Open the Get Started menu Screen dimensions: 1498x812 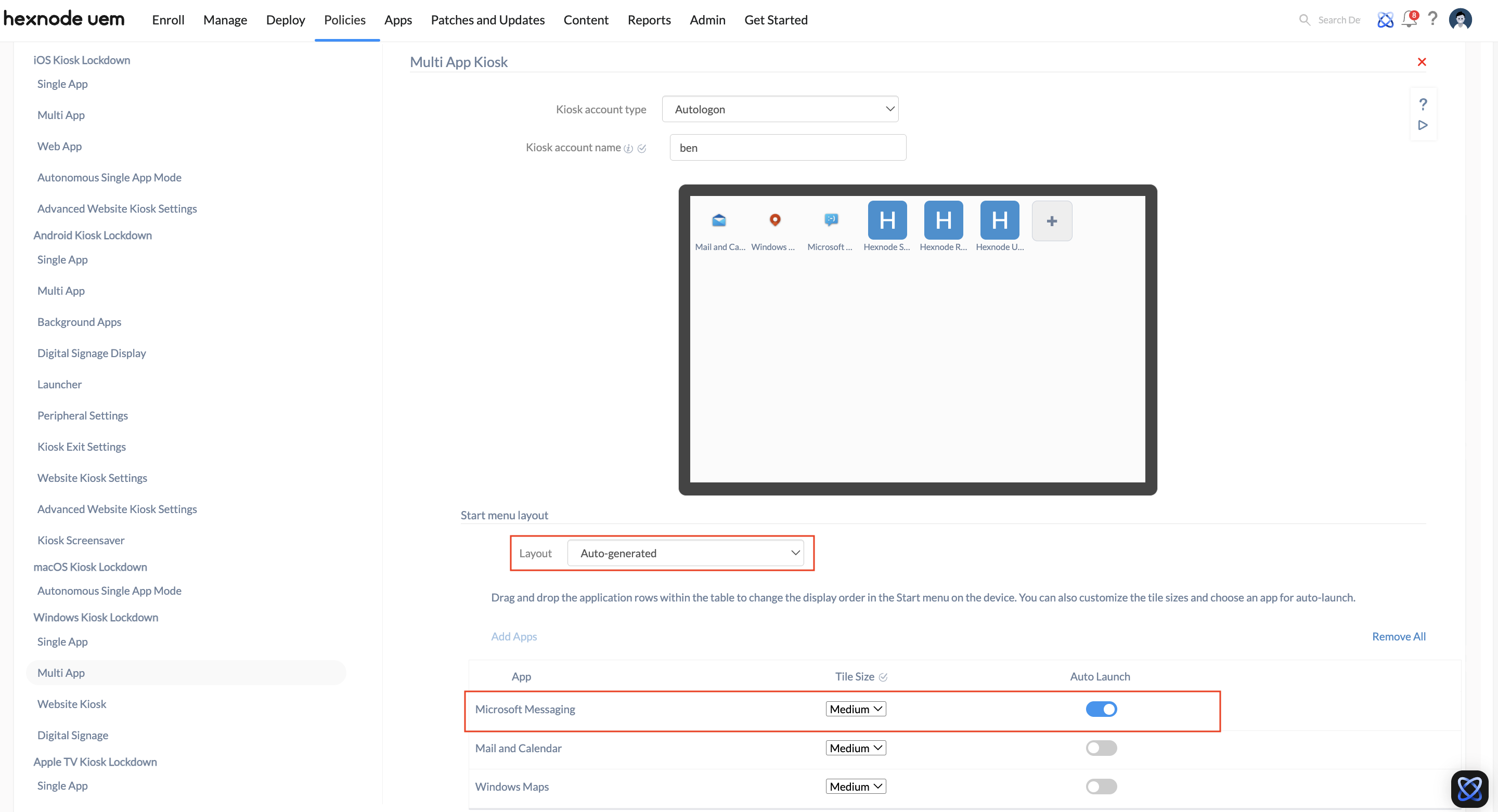click(x=776, y=20)
